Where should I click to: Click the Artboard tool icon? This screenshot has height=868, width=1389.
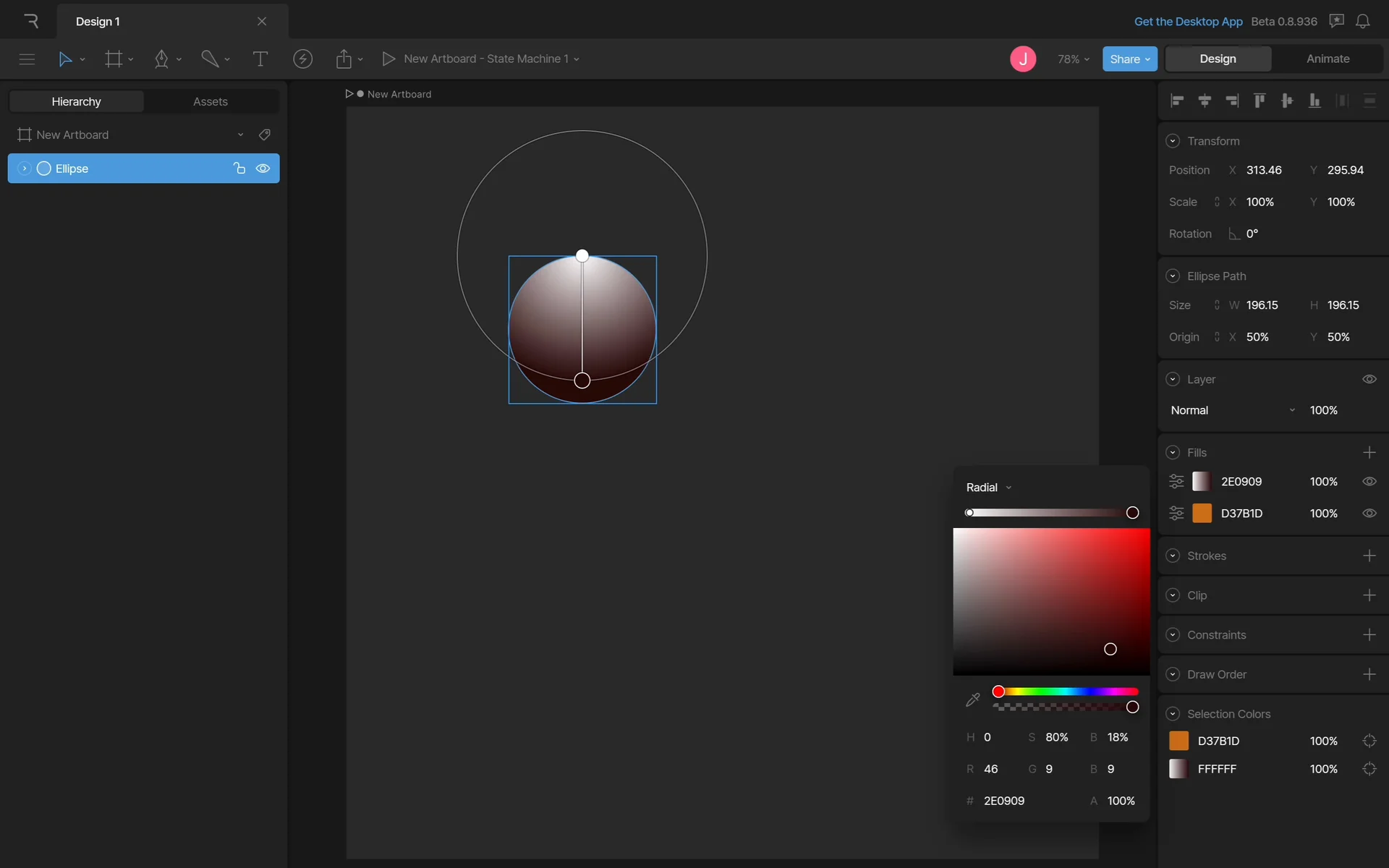point(114,59)
